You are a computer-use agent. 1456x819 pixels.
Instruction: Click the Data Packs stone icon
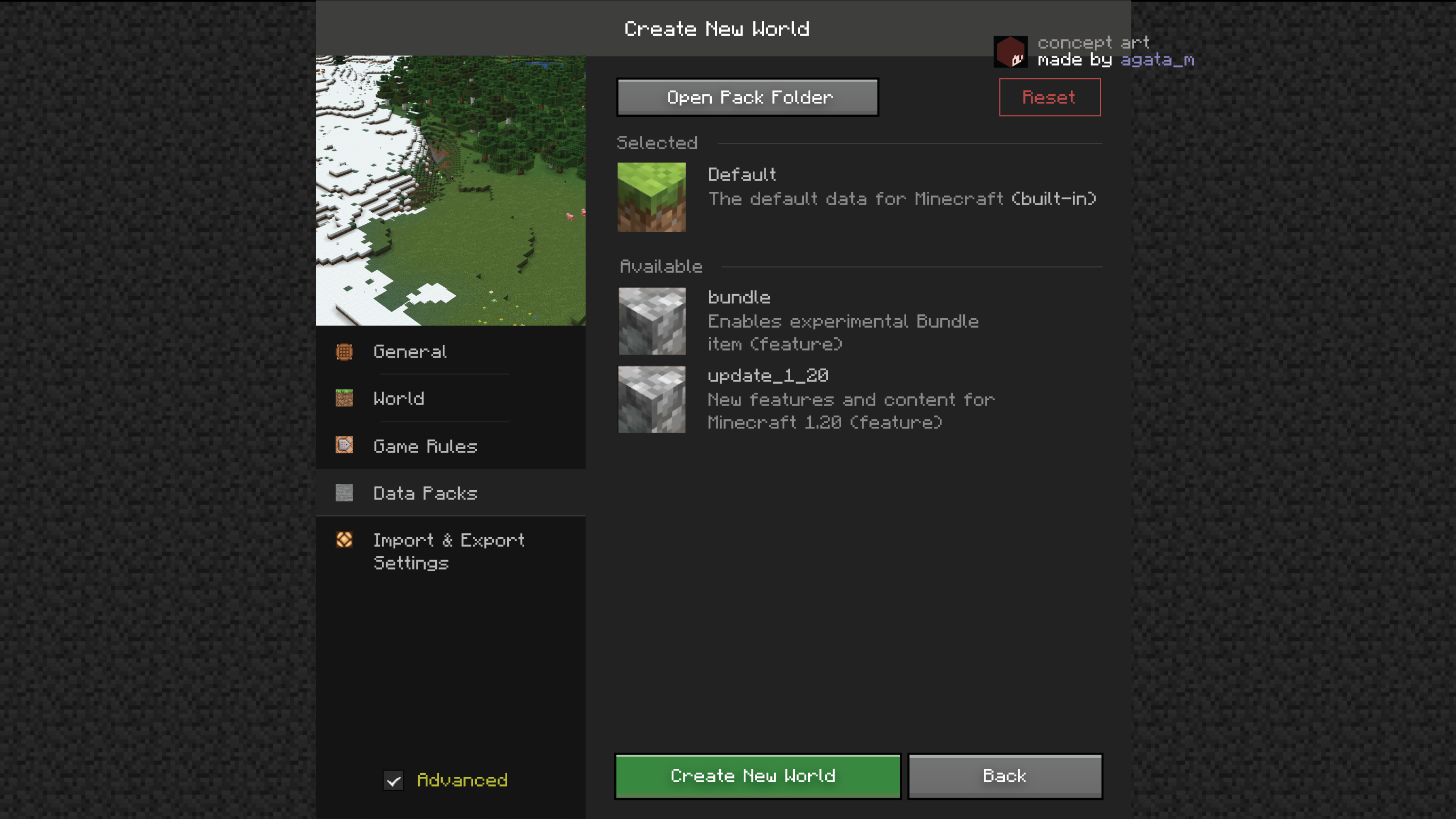coord(344,492)
